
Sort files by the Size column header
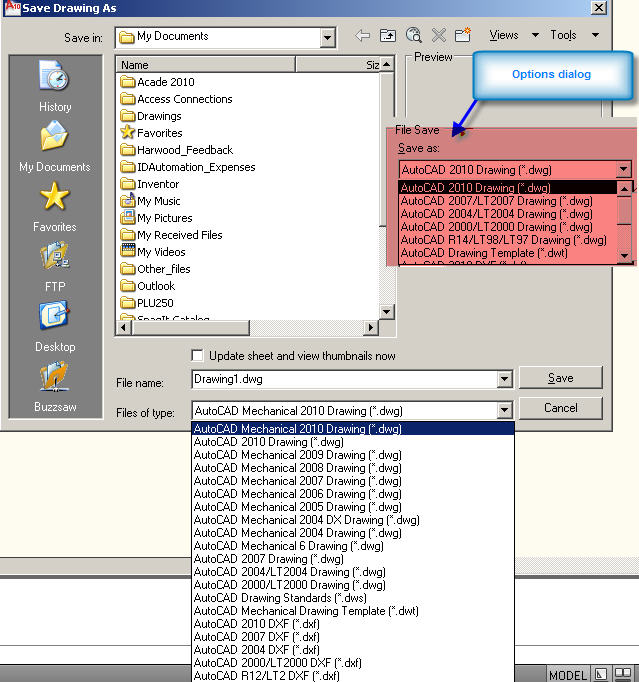pyautogui.click(x=338, y=65)
